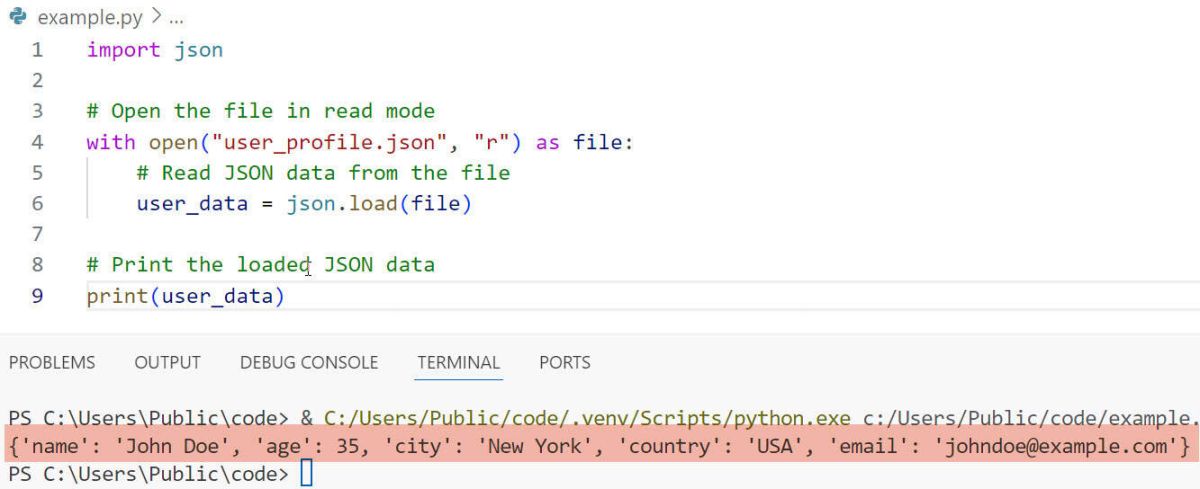
Task: Click the '# Open the file in read mode' comment
Action: coord(261,111)
